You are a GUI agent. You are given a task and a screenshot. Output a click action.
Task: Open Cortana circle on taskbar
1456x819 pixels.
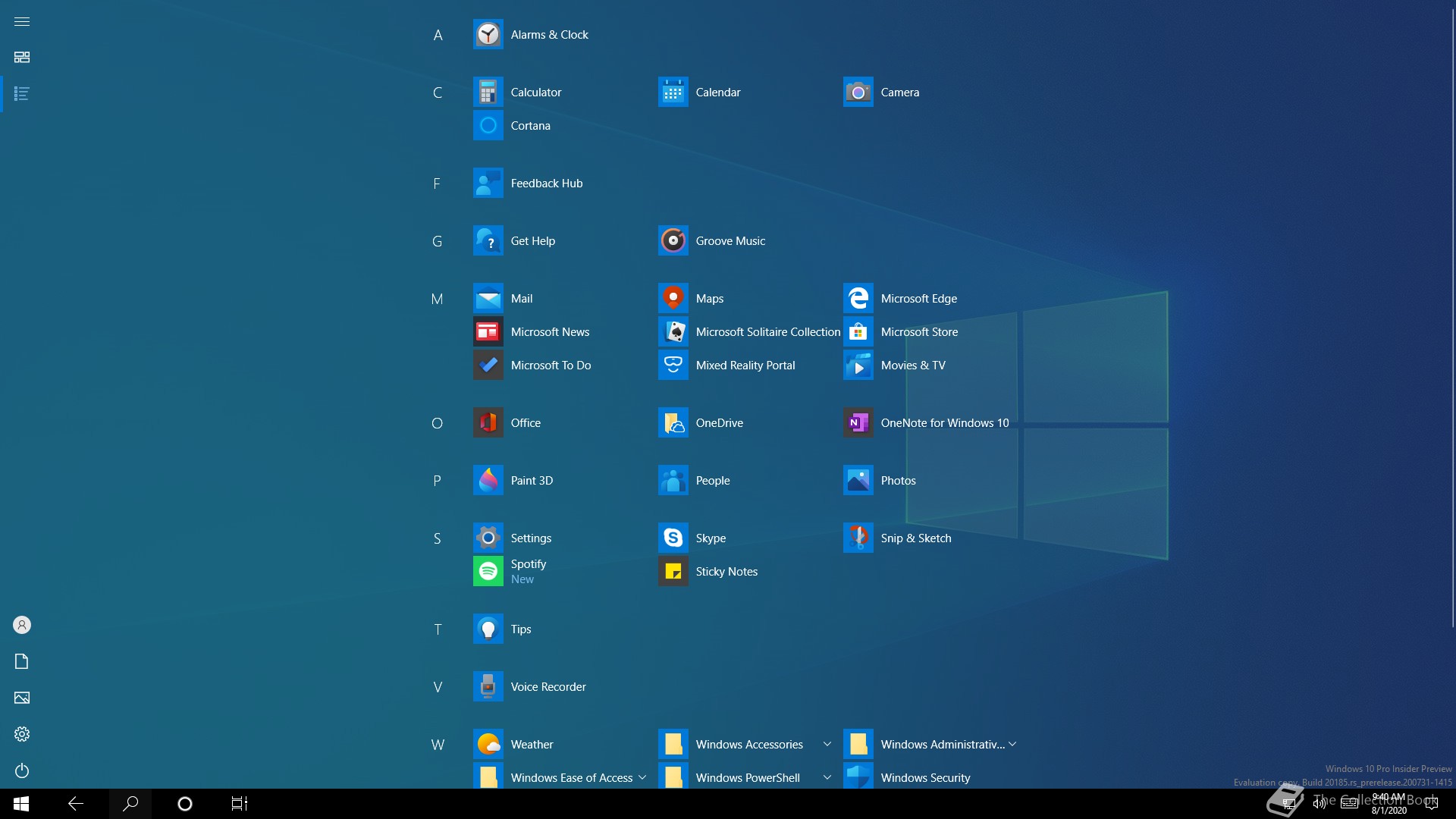tap(185, 804)
